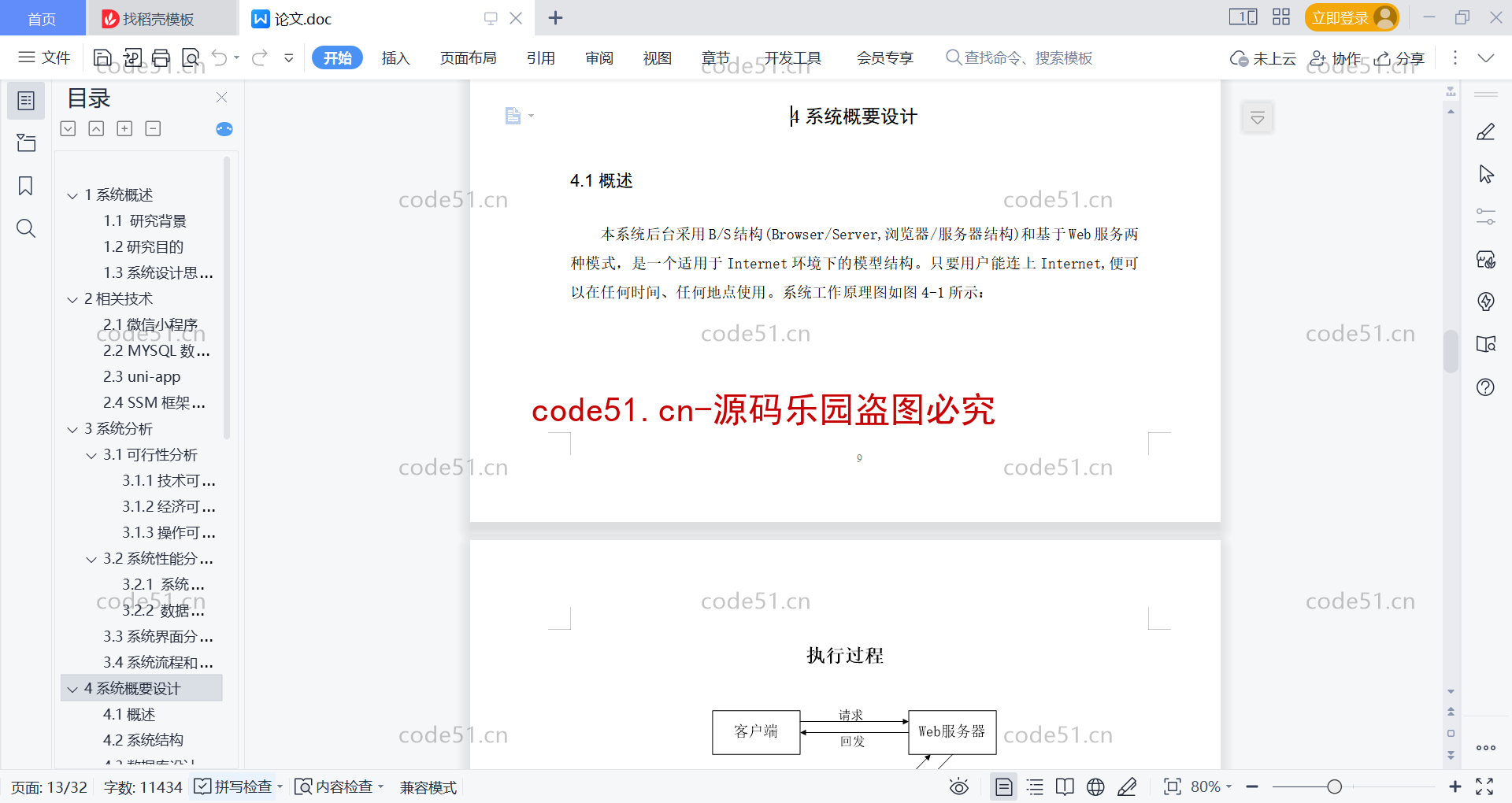The width and height of the screenshot is (1512, 803).
Task: Click the 分享 share button
Action: click(x=1399, y=58)
